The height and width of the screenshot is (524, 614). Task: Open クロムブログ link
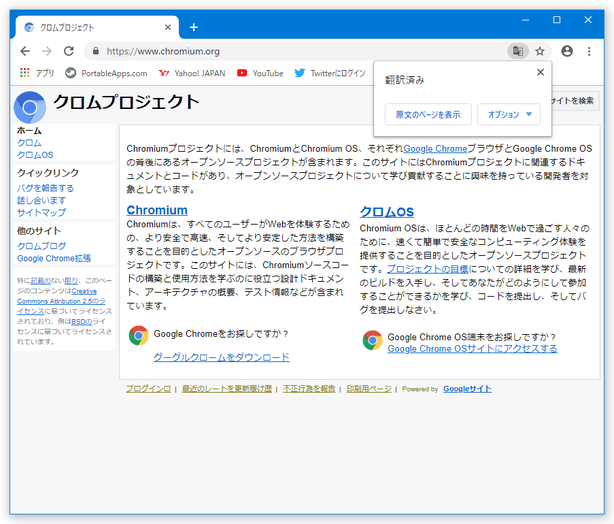coord(41,246)
